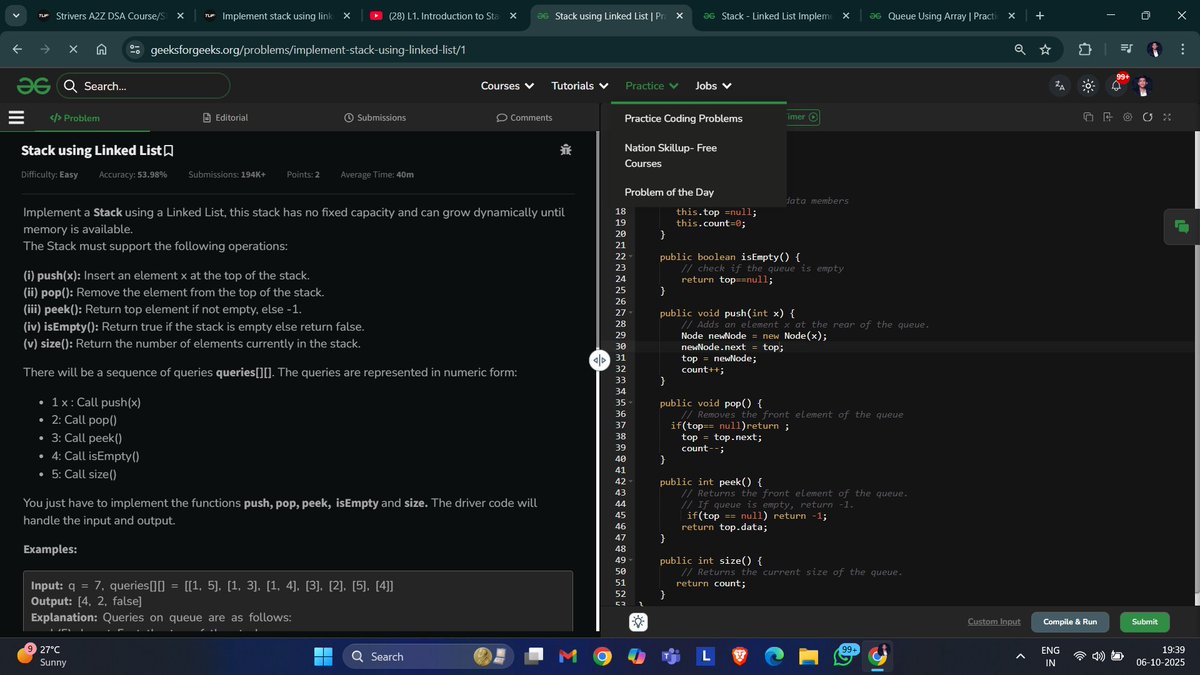1200x675 pixels.
Task: Open the browser media control icon
Action: 1127,49
